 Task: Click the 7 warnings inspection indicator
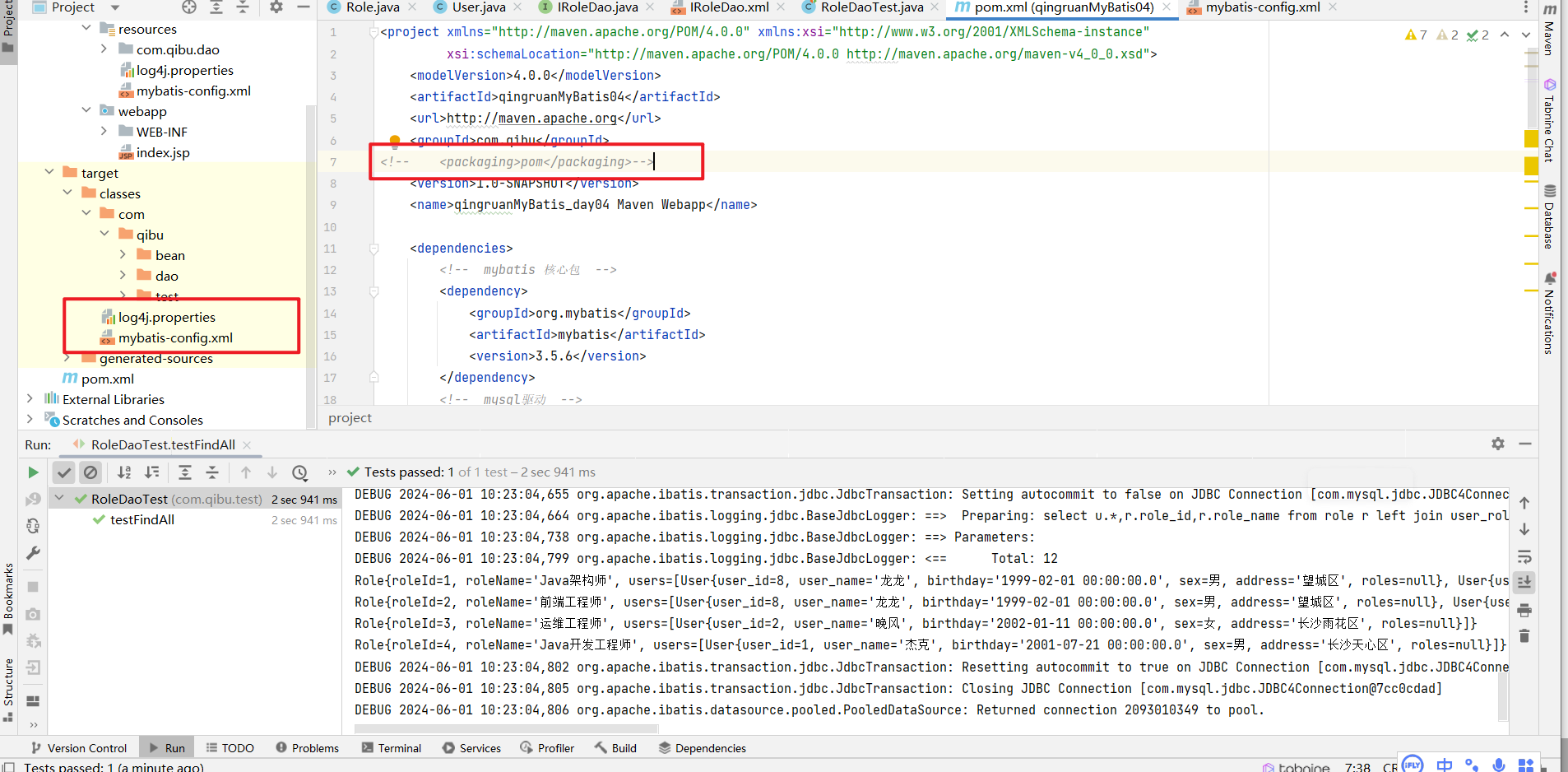pyautogui.click(x=1416, y=35)
